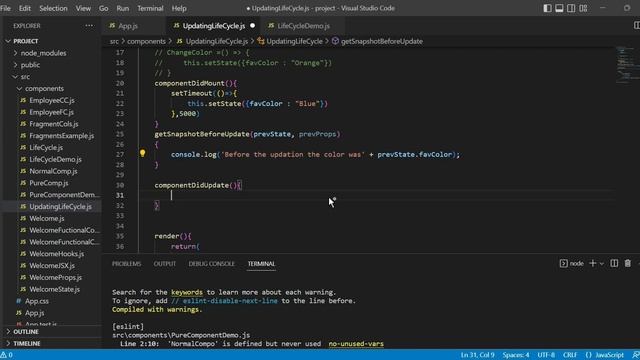Viewport: 640px width, 360px height.
Task: Select node terminal instance
Action: pyautogui.click(x=571, y=263)
